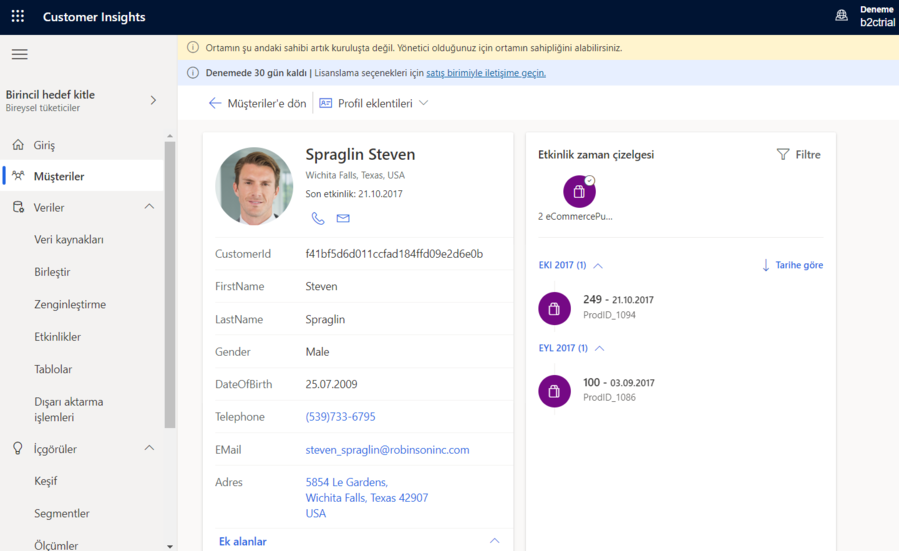Image resolution: width=899 pixels, height=551 pixels.
Task: Click the Giriş home icon
Action: pyautogui.click(x=18, y=144)
